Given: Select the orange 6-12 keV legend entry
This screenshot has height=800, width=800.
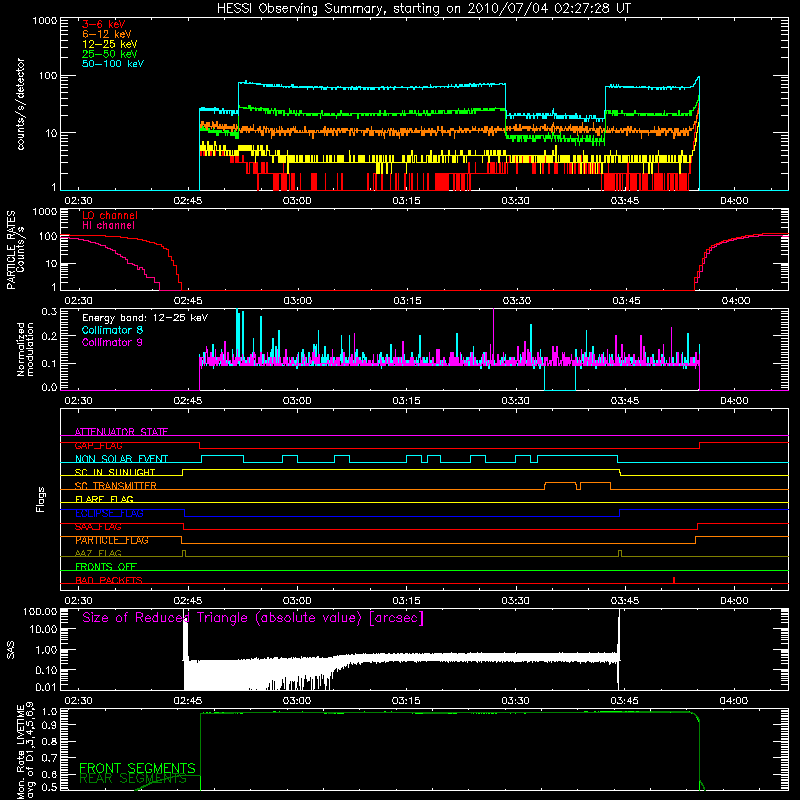Looking at the screenshot, I should click(107, 34).
